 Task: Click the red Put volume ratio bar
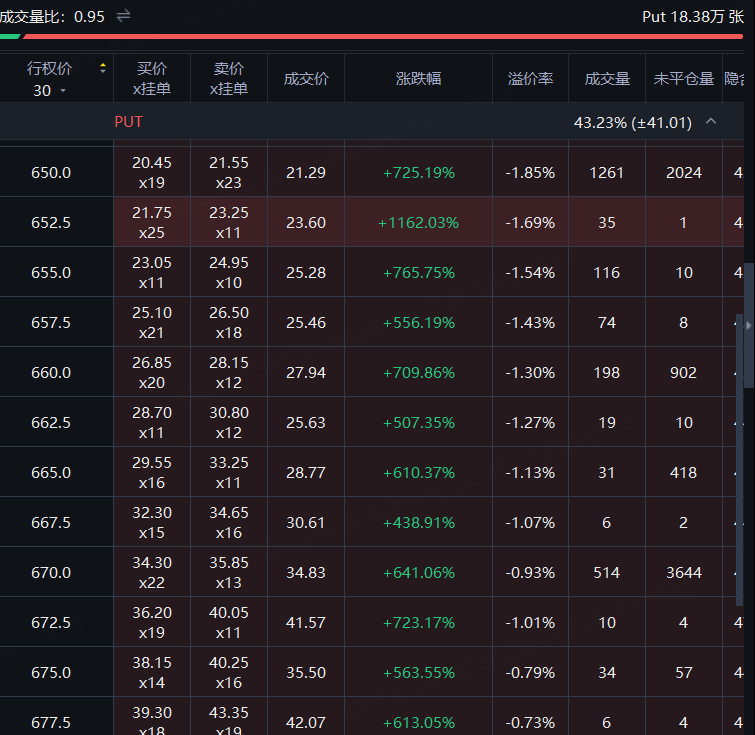[x=383, y=37]
